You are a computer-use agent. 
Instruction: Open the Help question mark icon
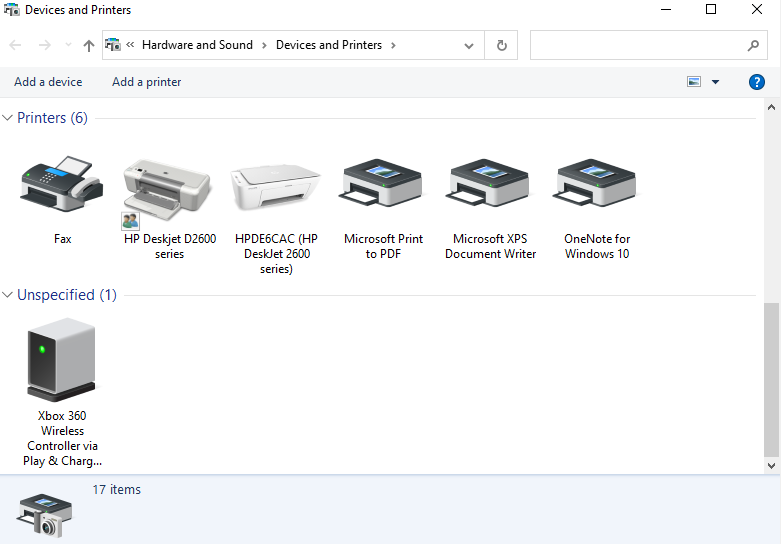click(757, 82)
